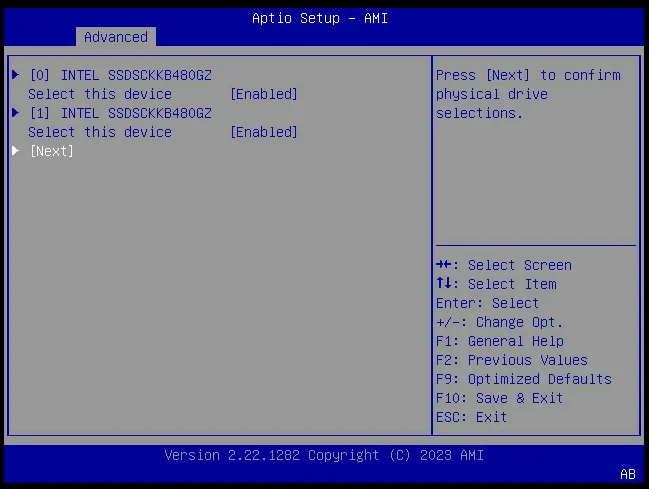Click the 'Press [Next] to confirm' help text
This screenshot has width=649, height=489.
click(x=528, y=75)
